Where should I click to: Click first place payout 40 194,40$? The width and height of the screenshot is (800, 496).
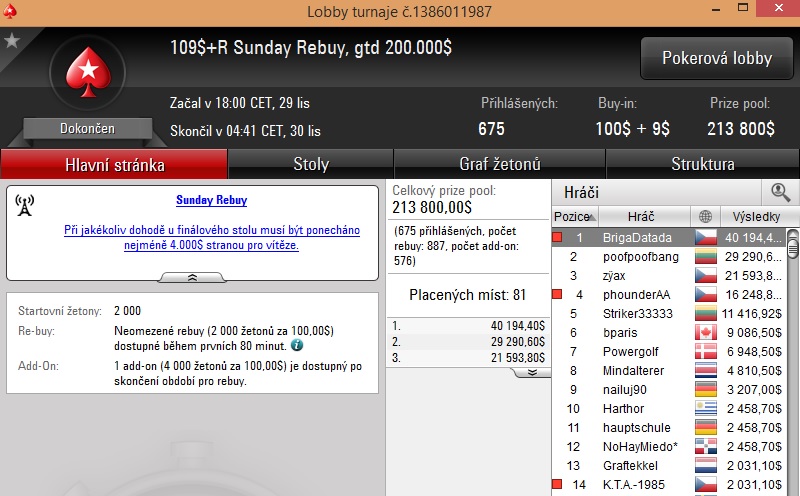pyautogui.click(x=517, y=326)
